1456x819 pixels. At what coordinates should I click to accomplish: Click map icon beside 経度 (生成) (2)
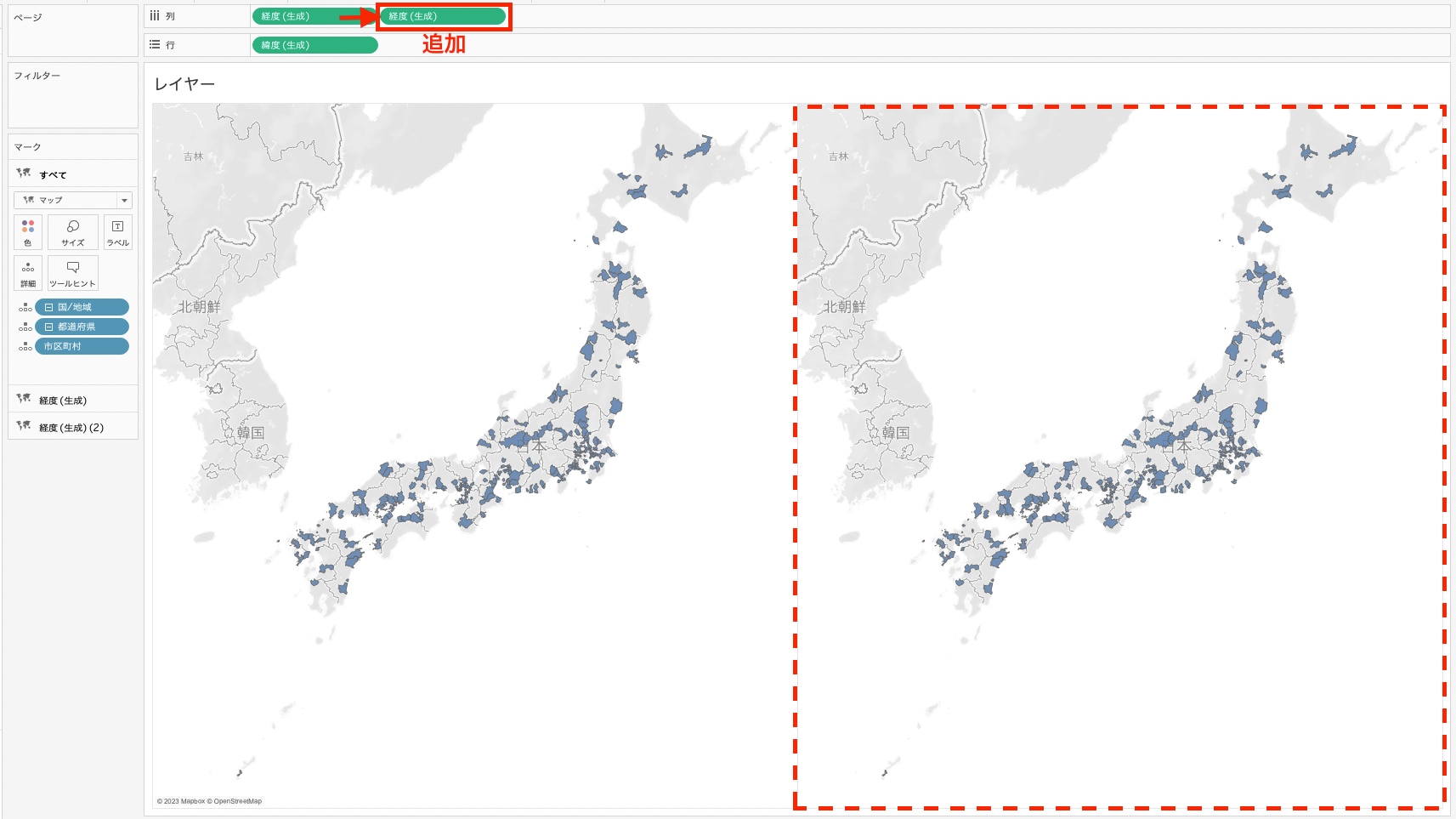[x=24, y=425]
